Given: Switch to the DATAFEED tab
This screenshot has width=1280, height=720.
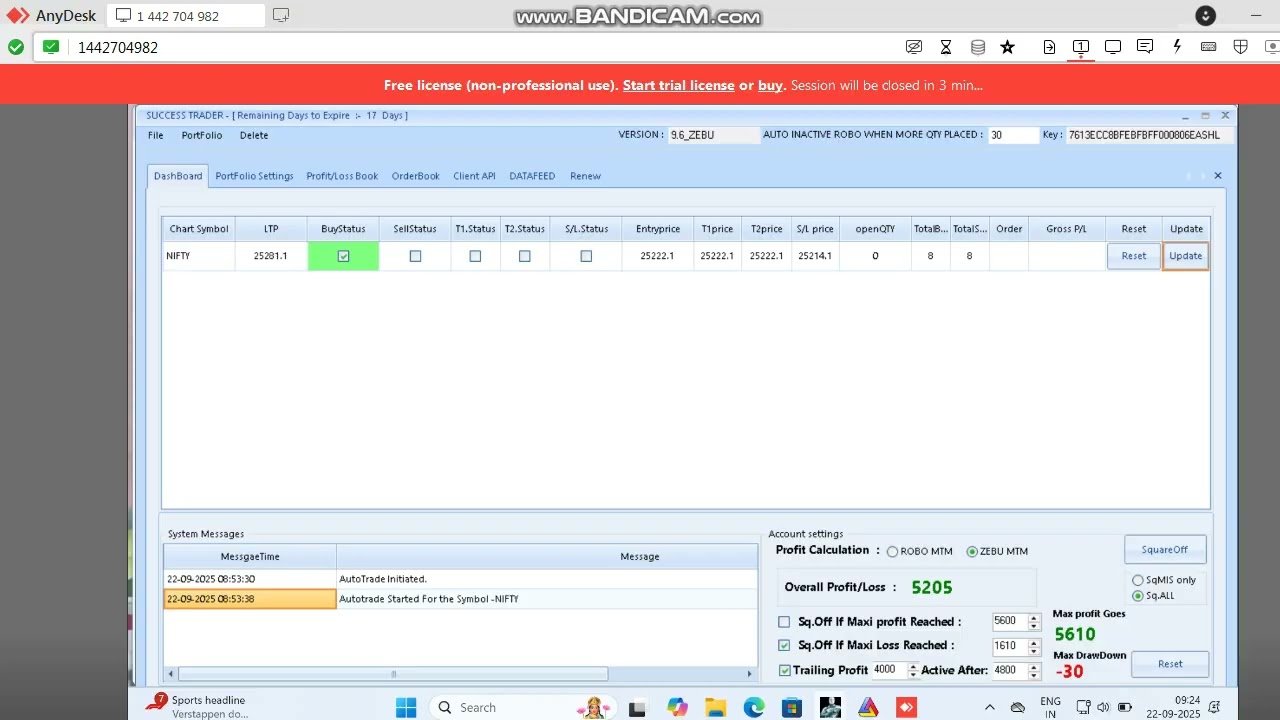Looking at the screenshot, I should [532, 176].
